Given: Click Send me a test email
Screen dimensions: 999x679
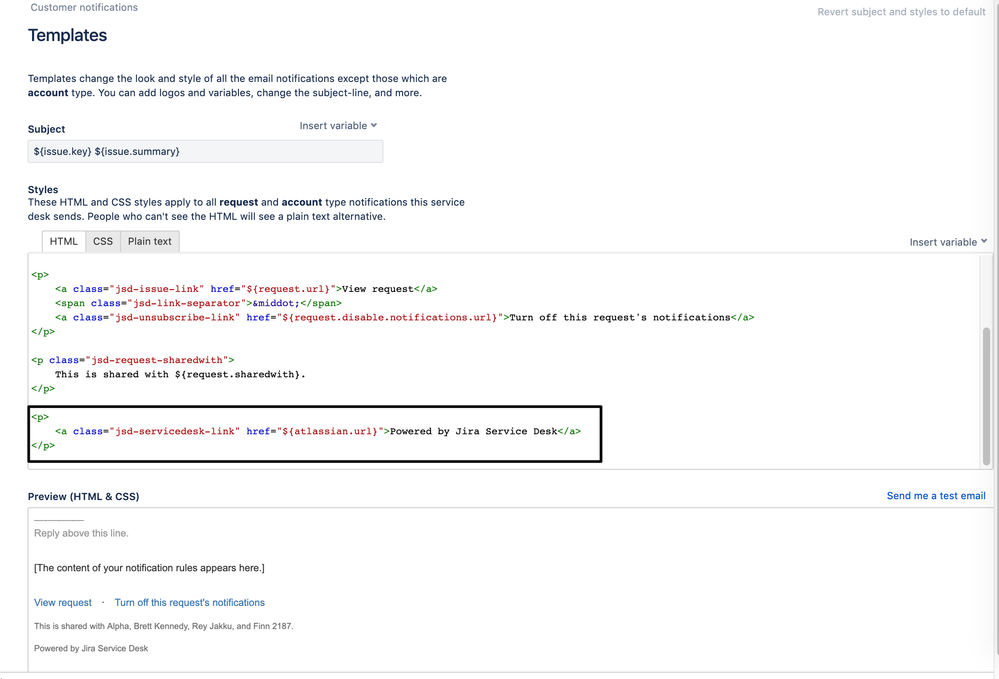Looking at the screenshot, I should point(935,495).
